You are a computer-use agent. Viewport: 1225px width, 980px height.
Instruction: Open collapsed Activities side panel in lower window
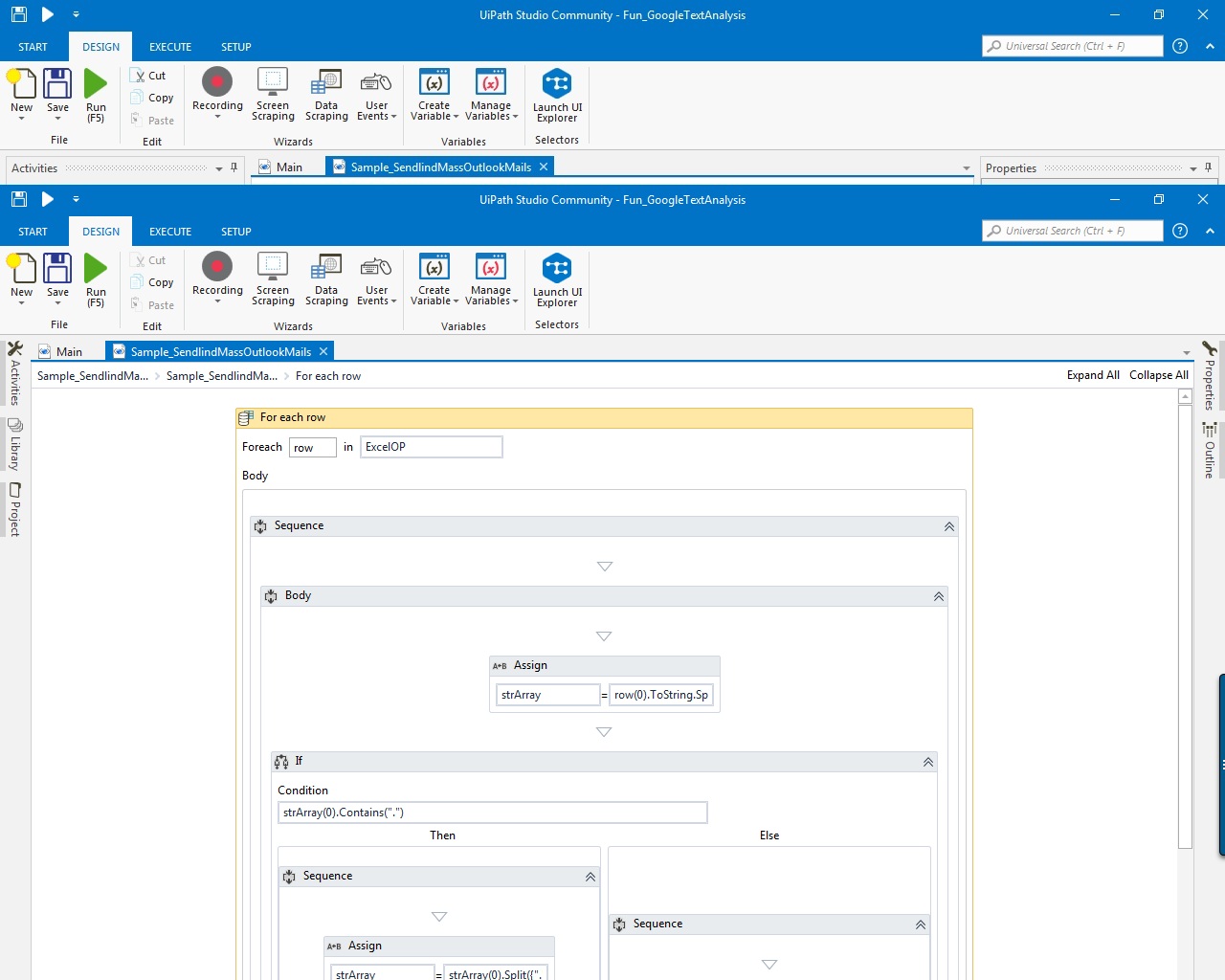[14, 374]
